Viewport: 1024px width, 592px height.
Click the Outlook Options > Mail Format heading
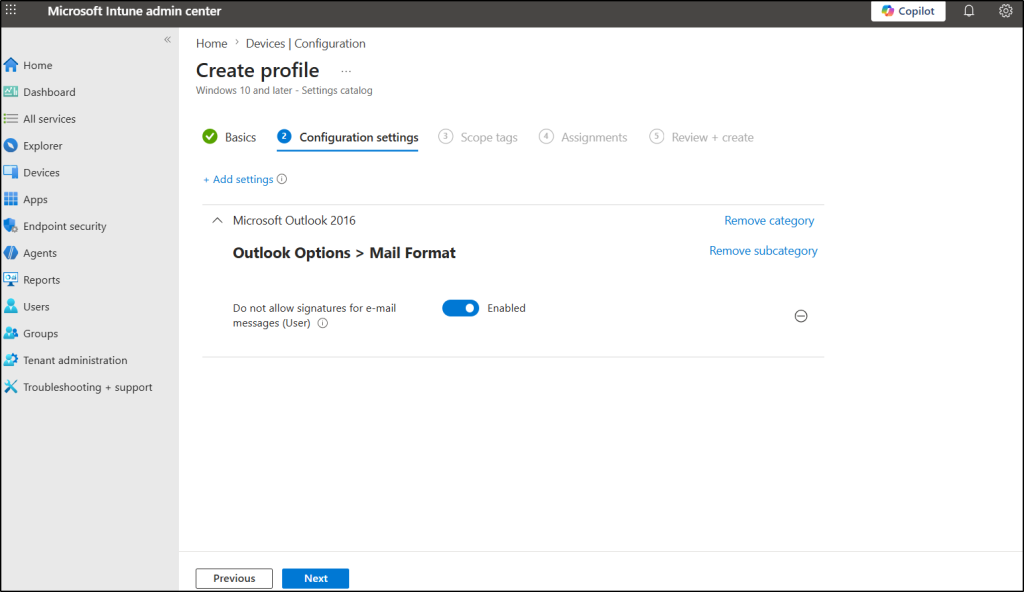(x=344, y=253)
